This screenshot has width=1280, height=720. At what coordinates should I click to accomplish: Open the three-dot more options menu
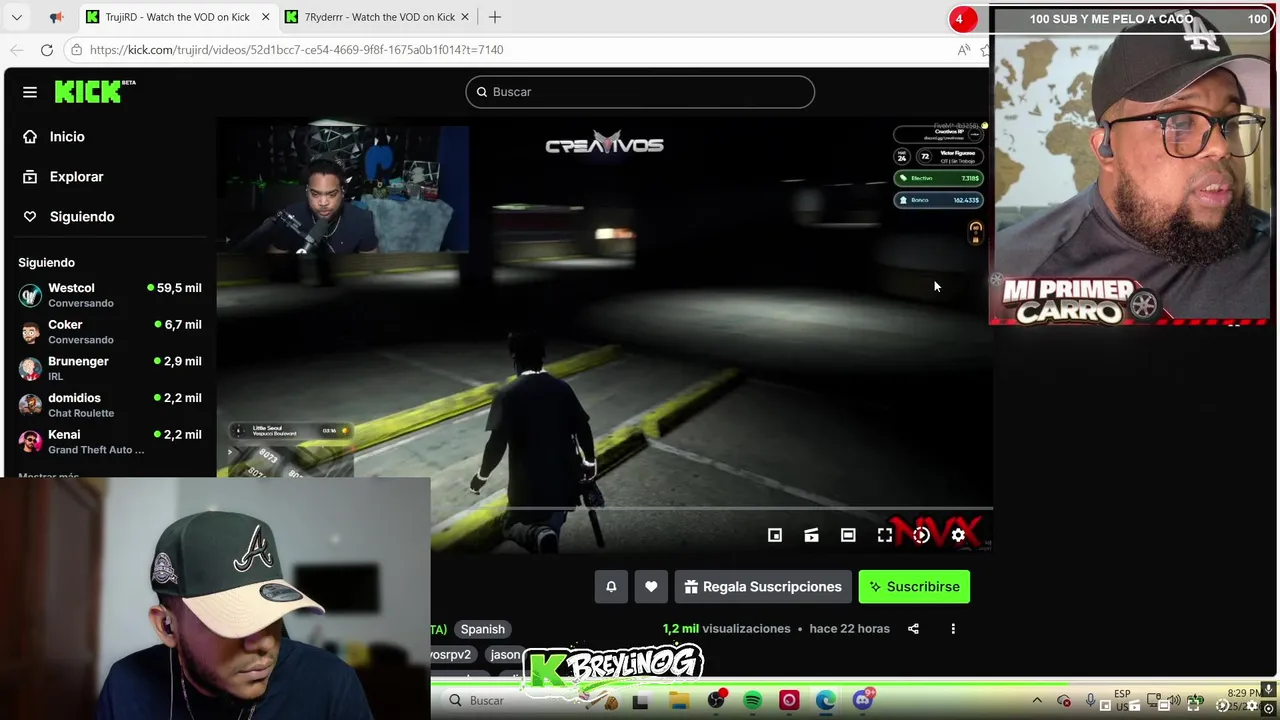(x=953, y=629)
